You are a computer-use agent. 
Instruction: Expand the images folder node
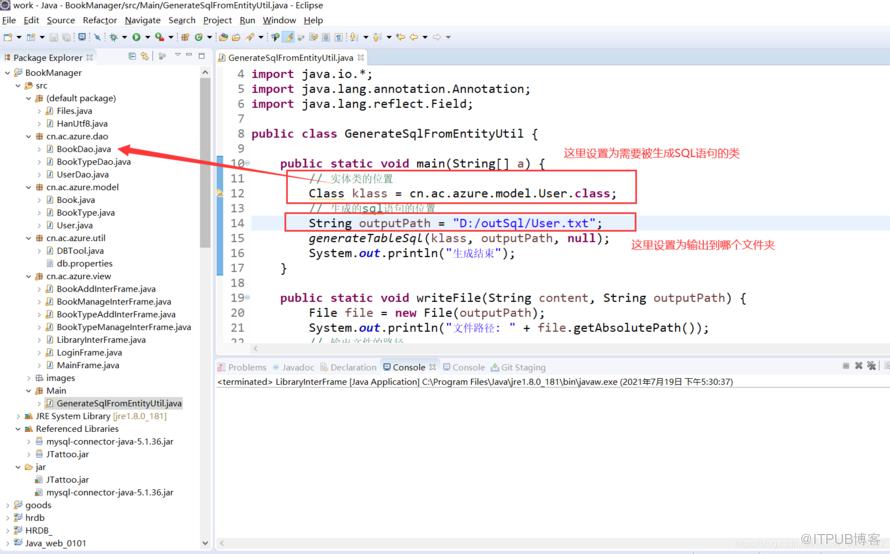28,378
